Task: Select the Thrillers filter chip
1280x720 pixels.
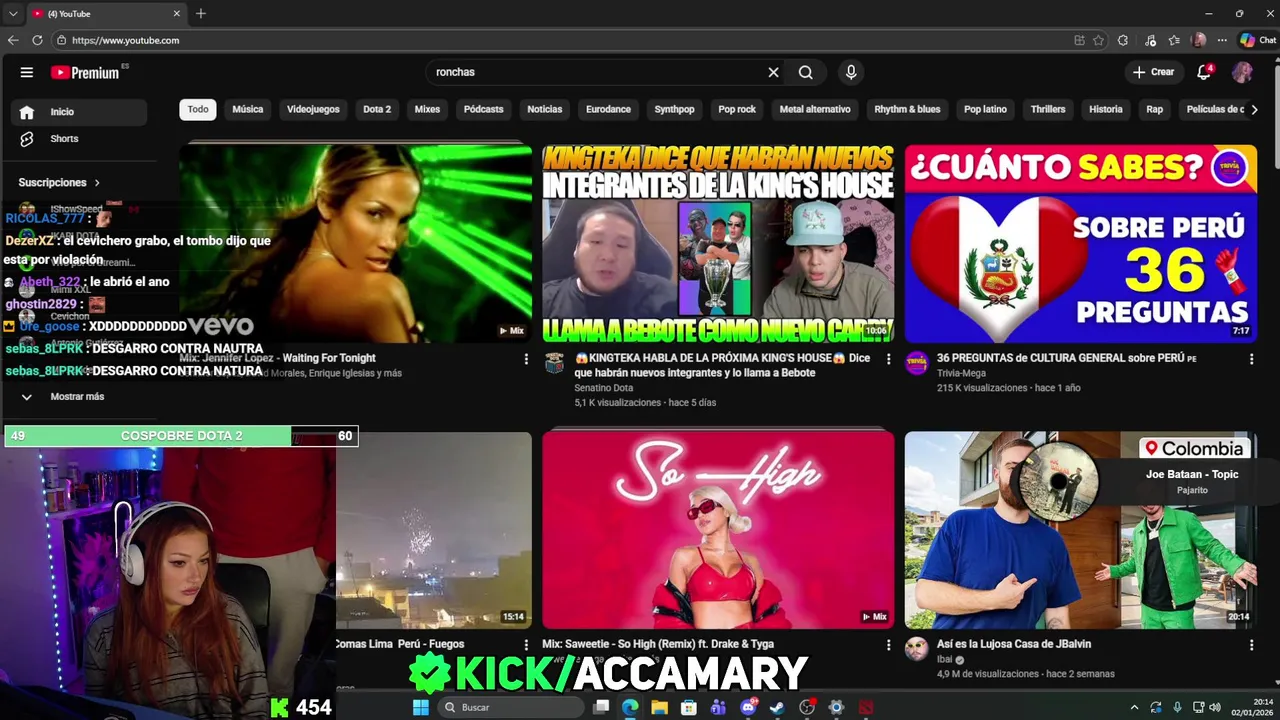Action: pyautogui.click(x=1048, y=109)
